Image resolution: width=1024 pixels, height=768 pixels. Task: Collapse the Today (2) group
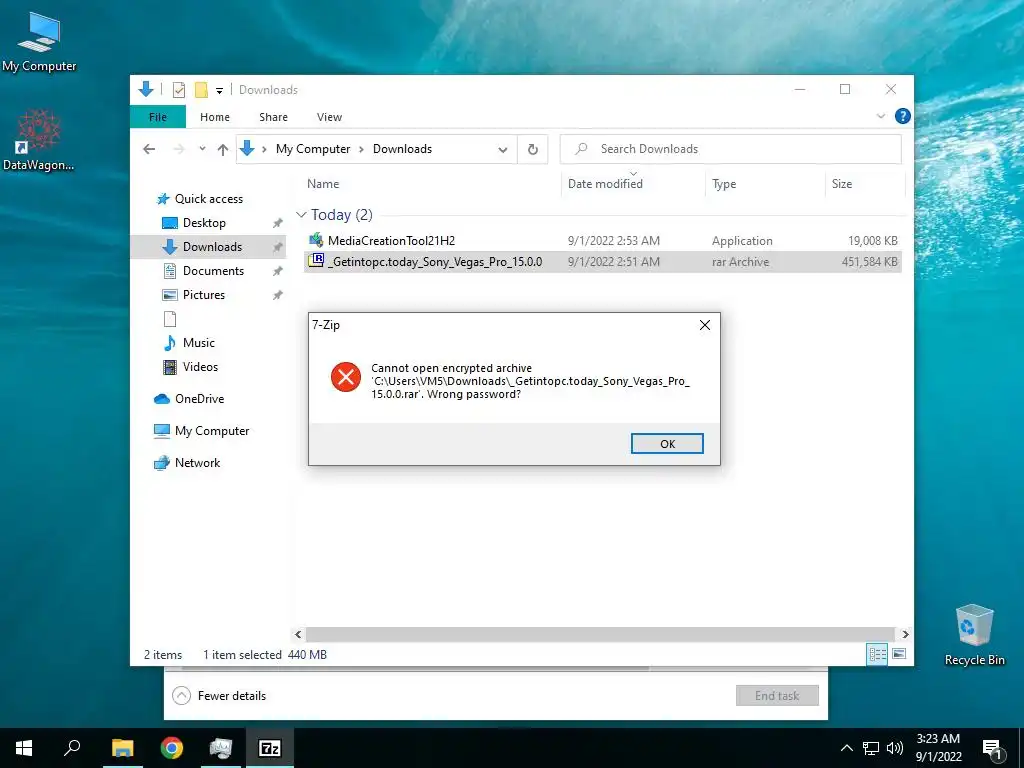301,215
